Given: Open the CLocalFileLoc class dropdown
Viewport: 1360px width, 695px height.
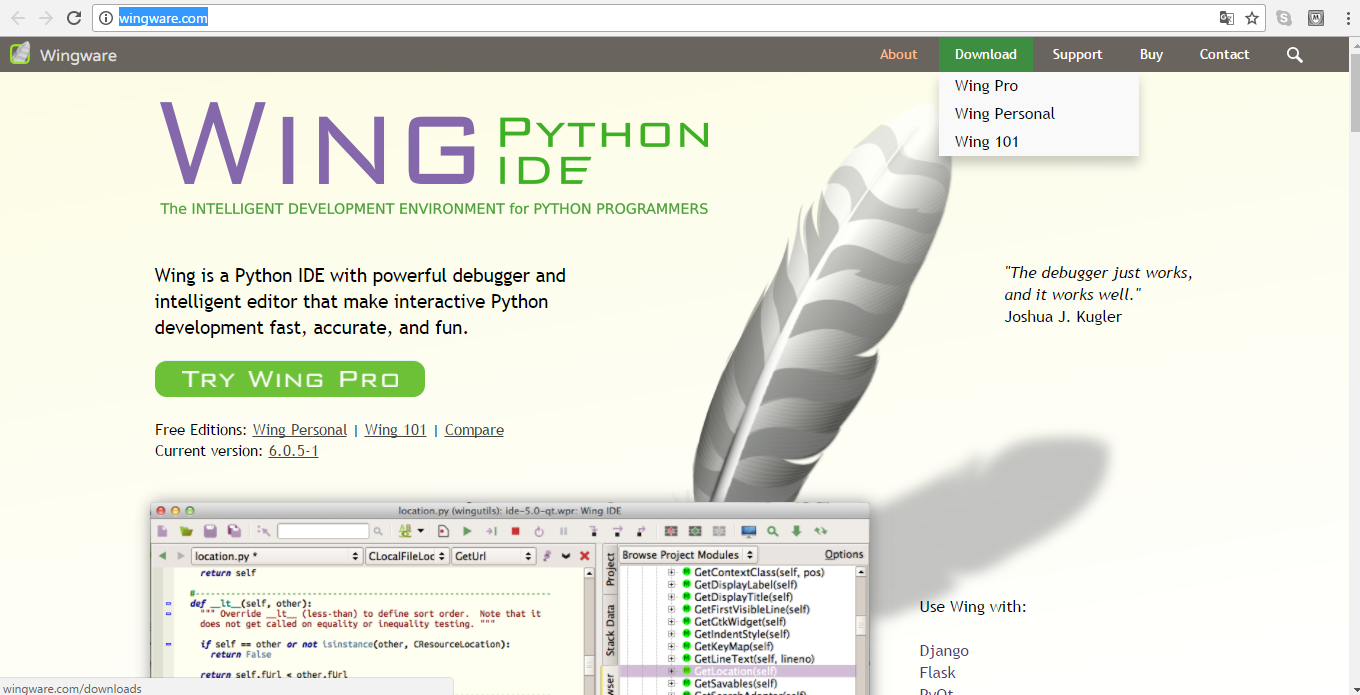Looking at the screenshot, I should (407, 555).
